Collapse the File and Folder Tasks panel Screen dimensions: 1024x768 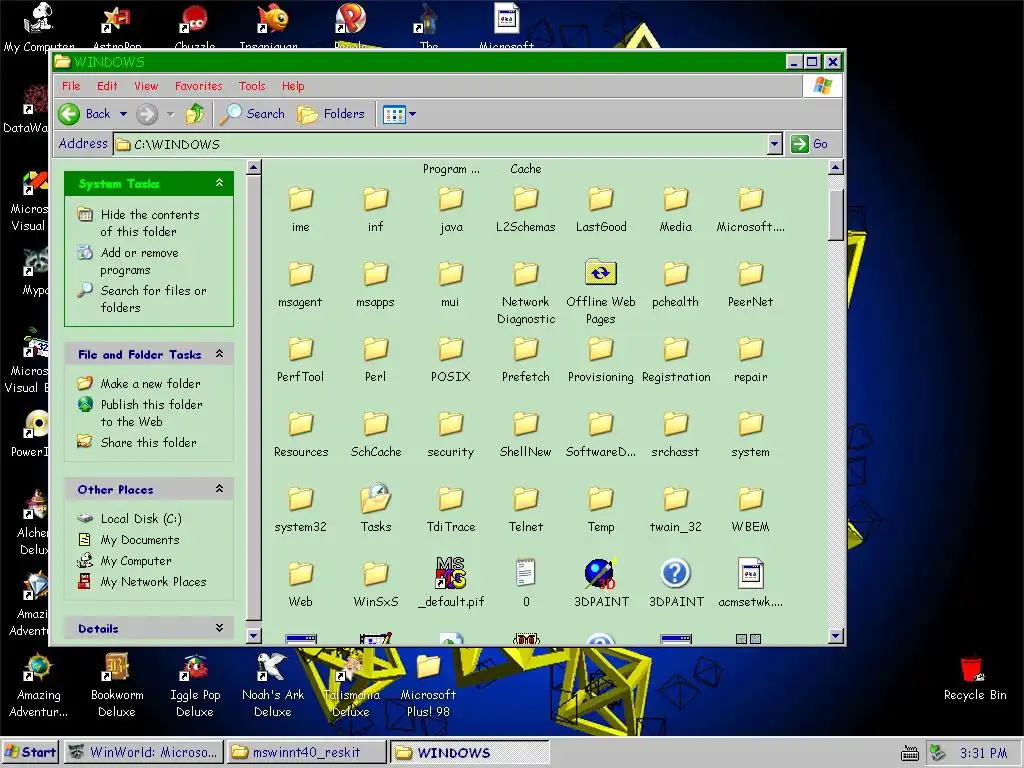[x=219, y=353]
